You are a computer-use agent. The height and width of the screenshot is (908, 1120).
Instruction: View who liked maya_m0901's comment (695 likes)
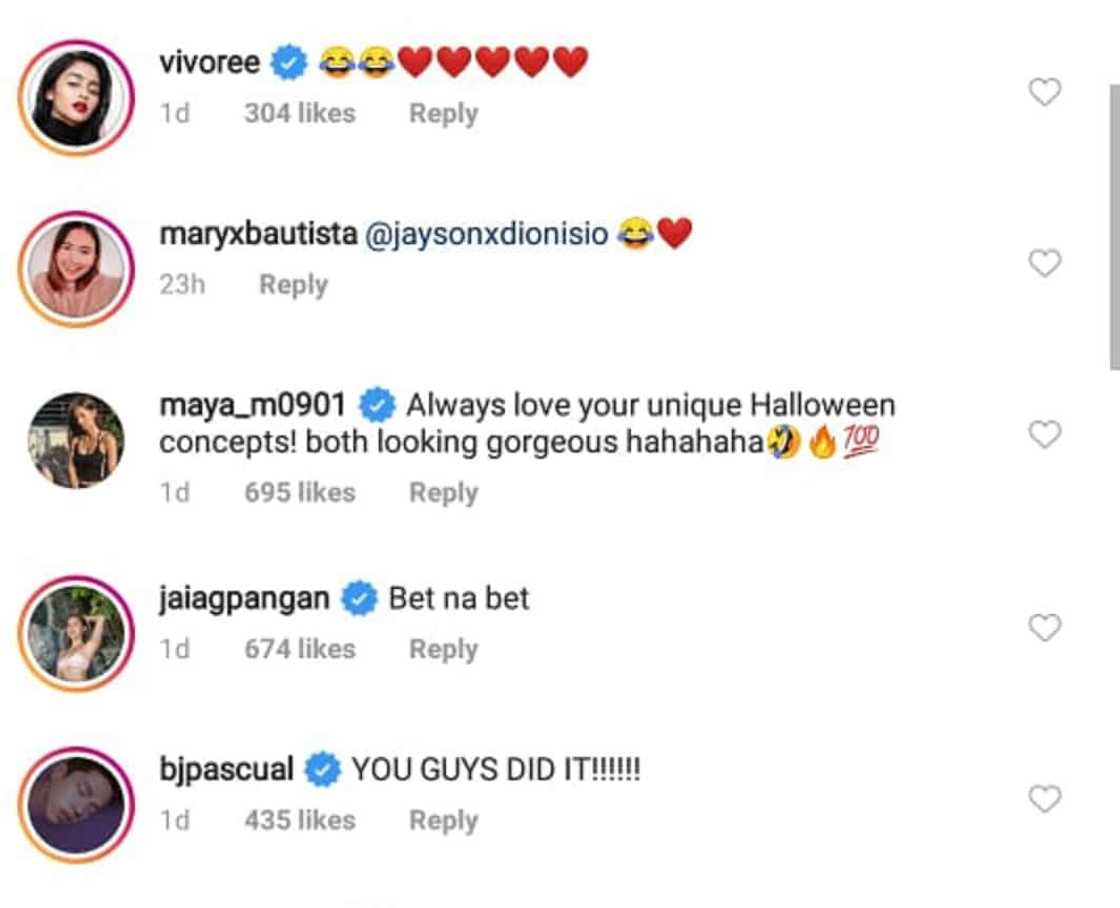pyautogui.click(x=299, y=493)
